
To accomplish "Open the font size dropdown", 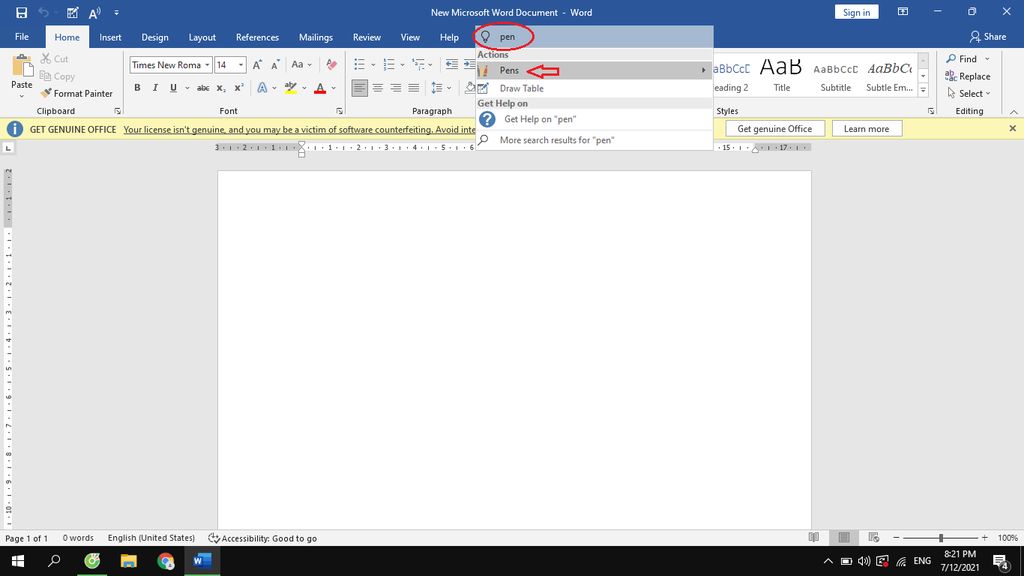I will [x=241, y=65].
